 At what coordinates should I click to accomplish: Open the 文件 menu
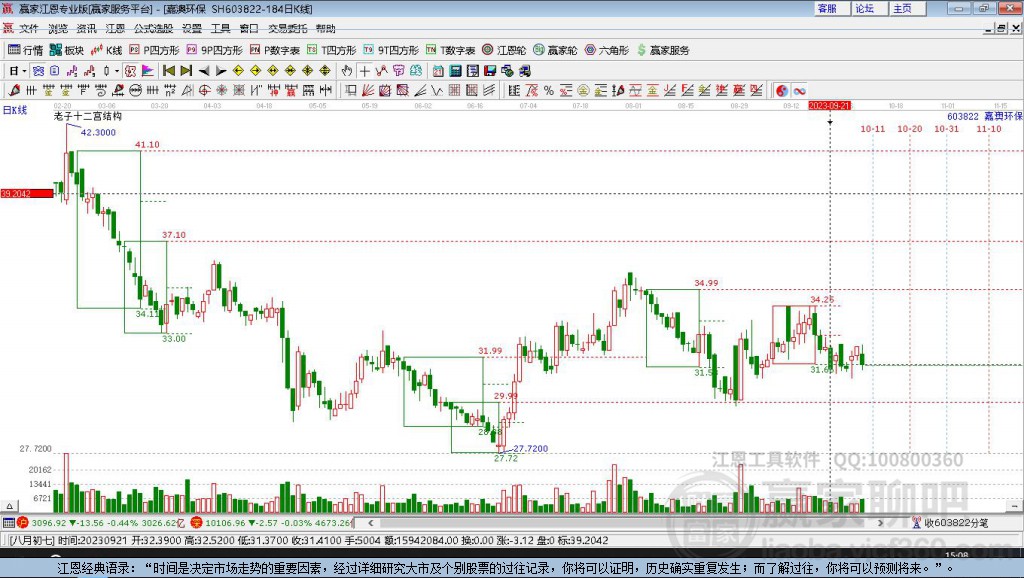coord(29,28)
